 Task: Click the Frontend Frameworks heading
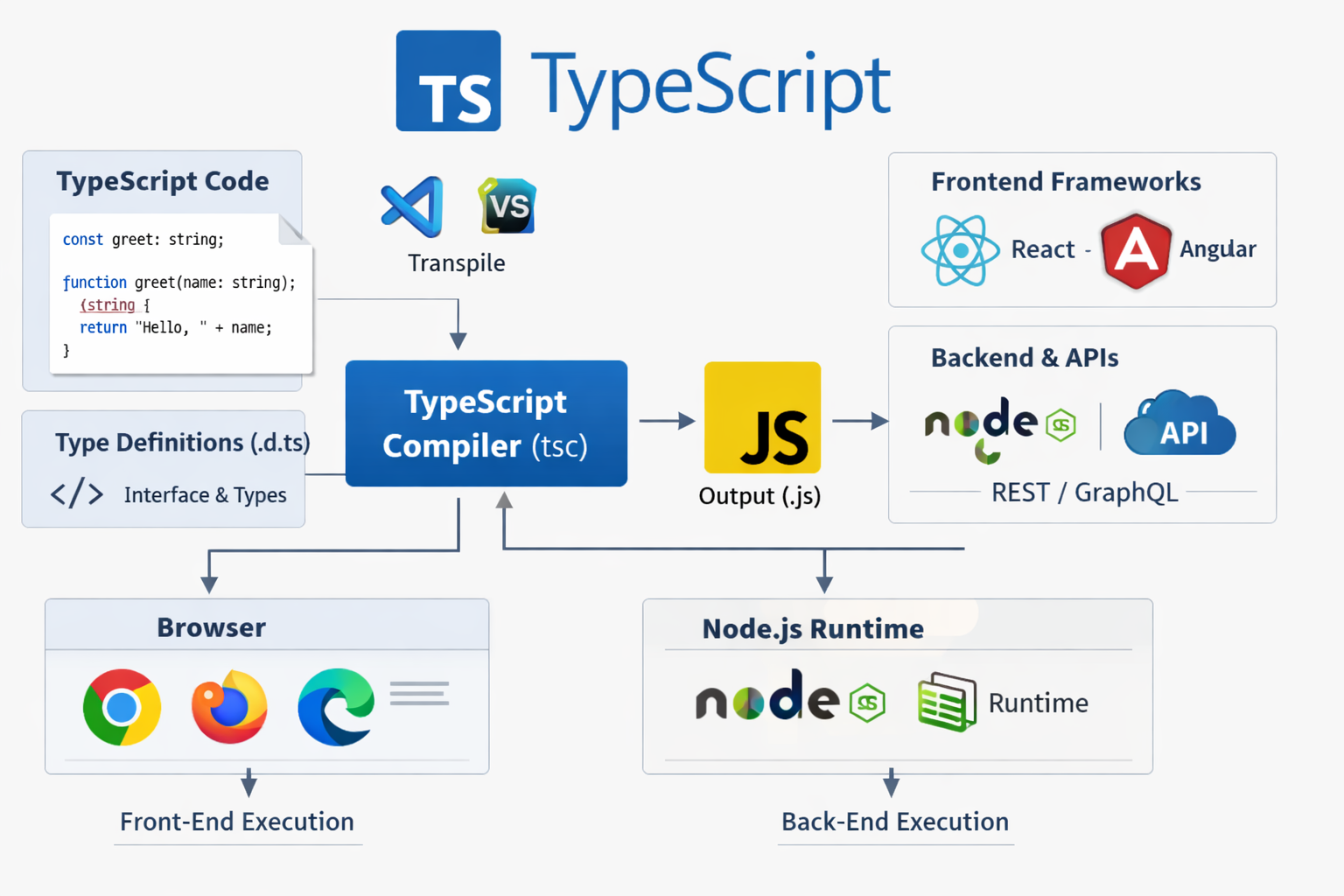[1066, 182]
